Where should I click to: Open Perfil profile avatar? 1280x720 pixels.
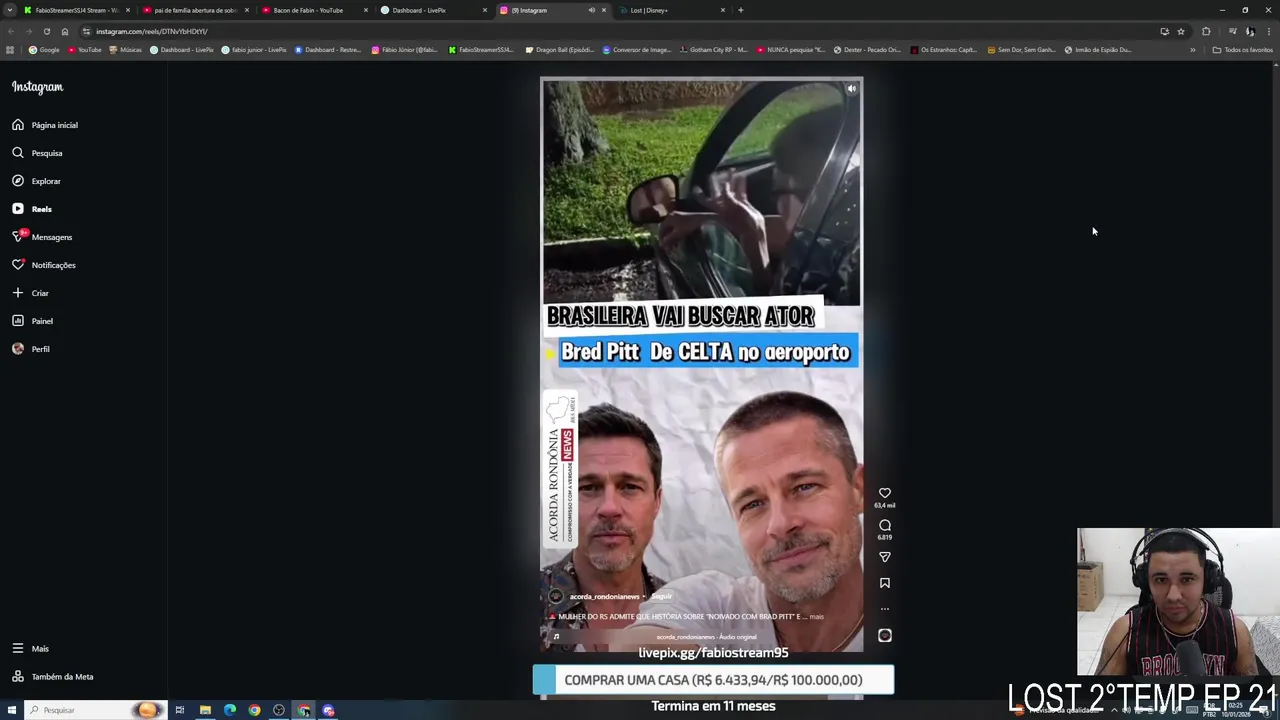point(18,349)
